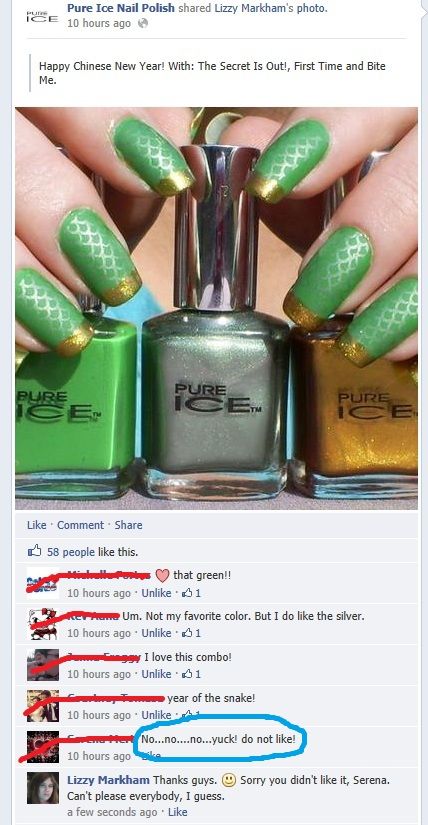Click the like-count thumb on 'Not my favorite color' comment
Screen dimensions: 428x825
[186, 633]
